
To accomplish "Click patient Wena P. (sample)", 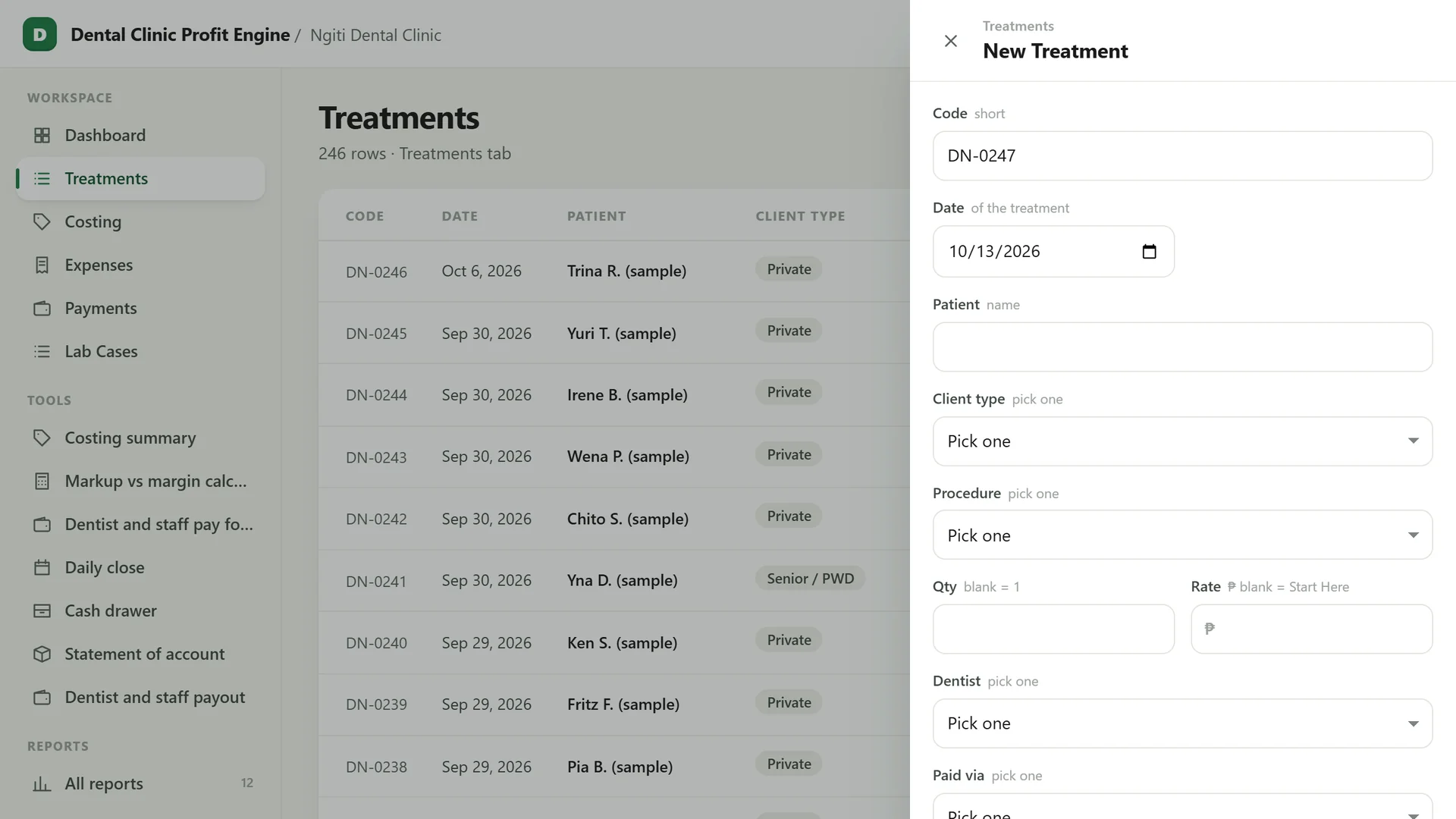I will (628, 456).
